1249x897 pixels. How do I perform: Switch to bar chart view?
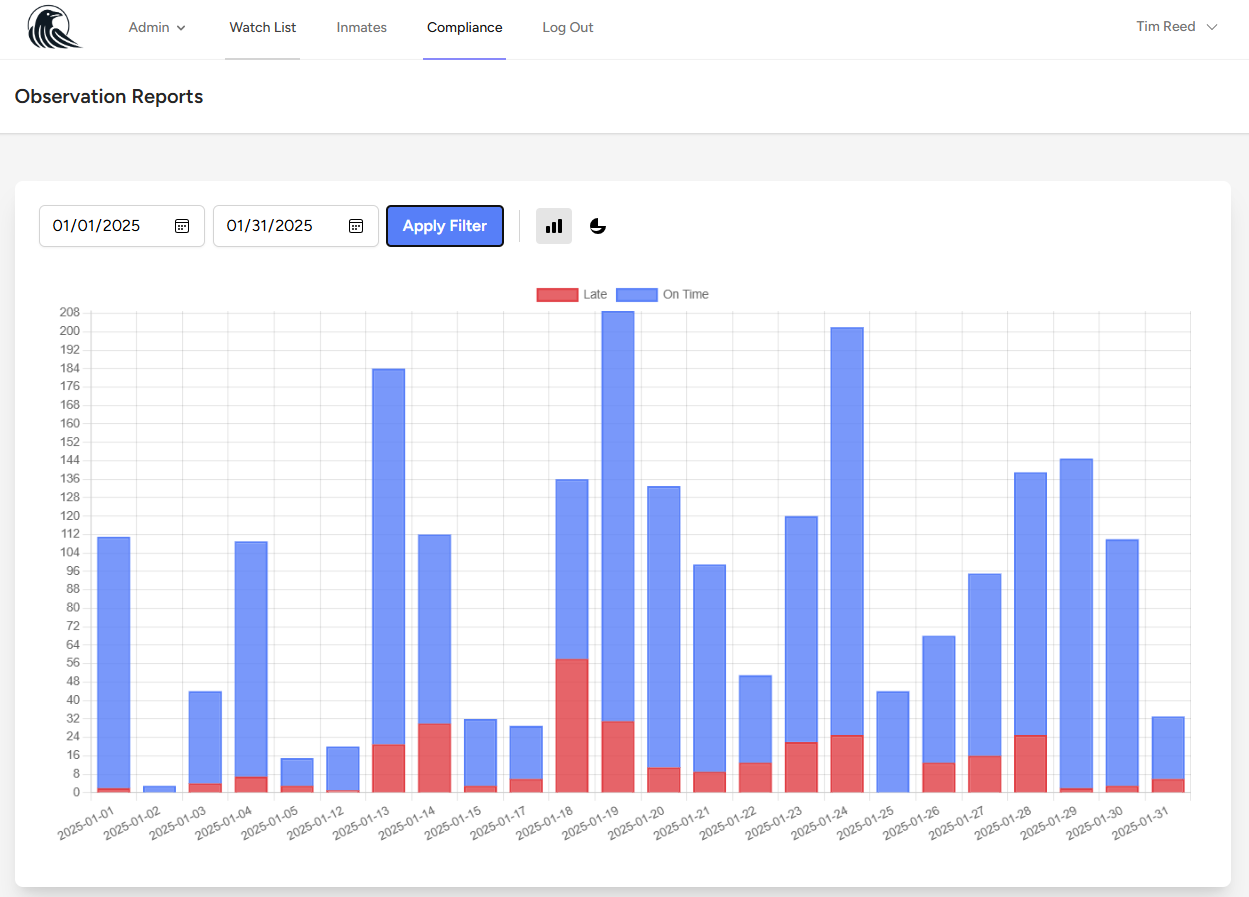click(x=554, y=226)
